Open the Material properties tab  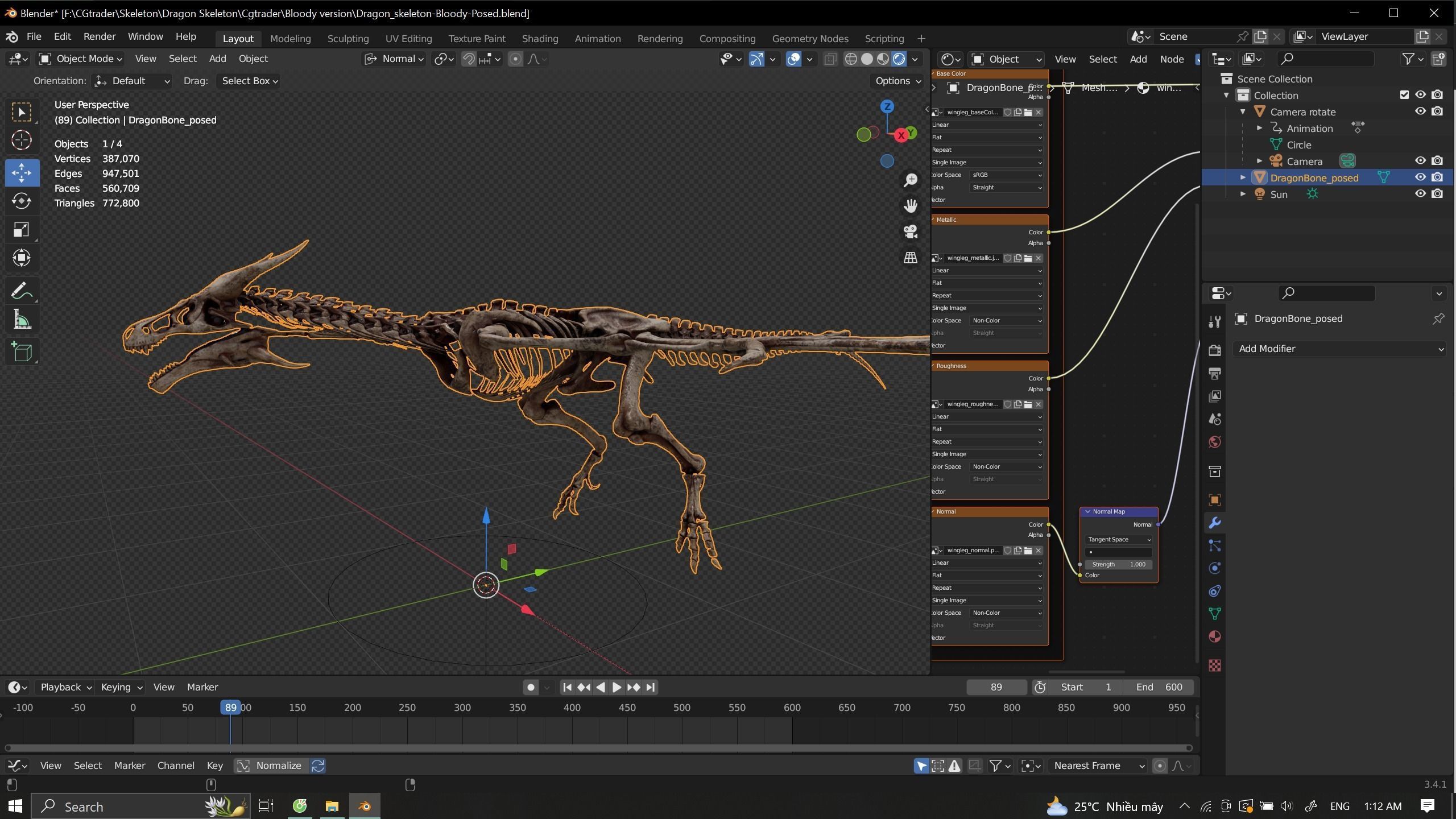pos(1215,636)
